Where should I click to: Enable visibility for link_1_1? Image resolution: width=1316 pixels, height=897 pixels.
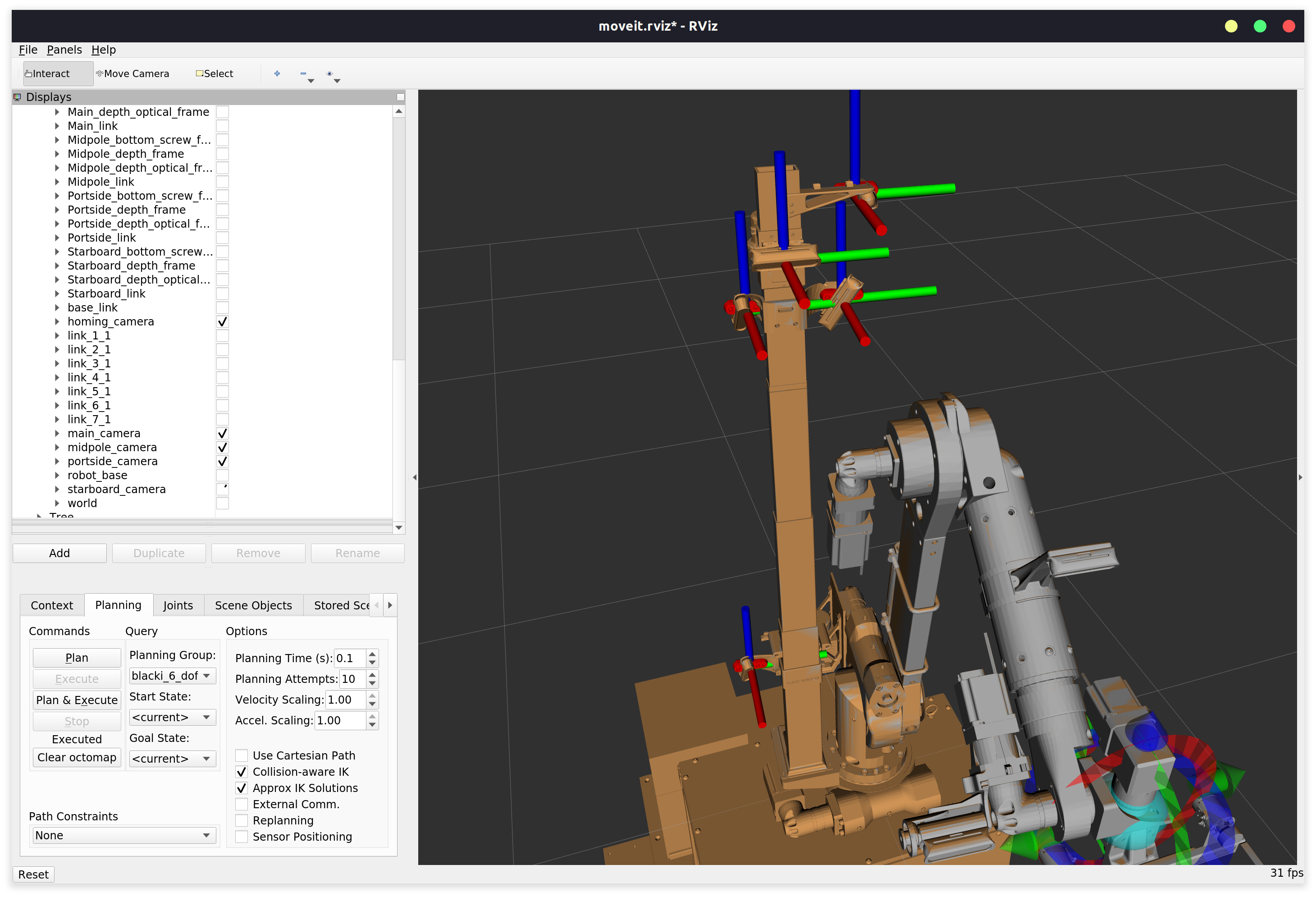pos(223,335)
